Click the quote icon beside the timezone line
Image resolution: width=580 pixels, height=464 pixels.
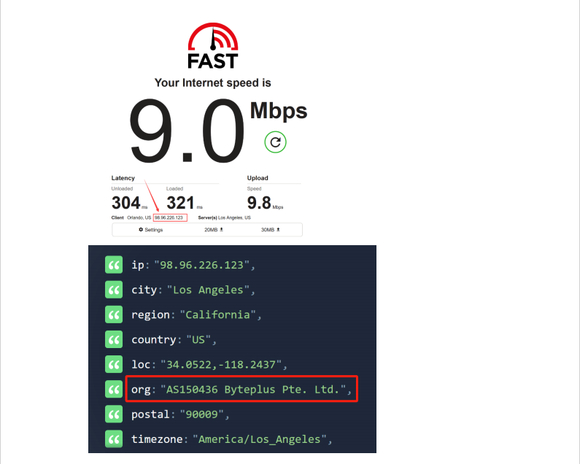114,439
